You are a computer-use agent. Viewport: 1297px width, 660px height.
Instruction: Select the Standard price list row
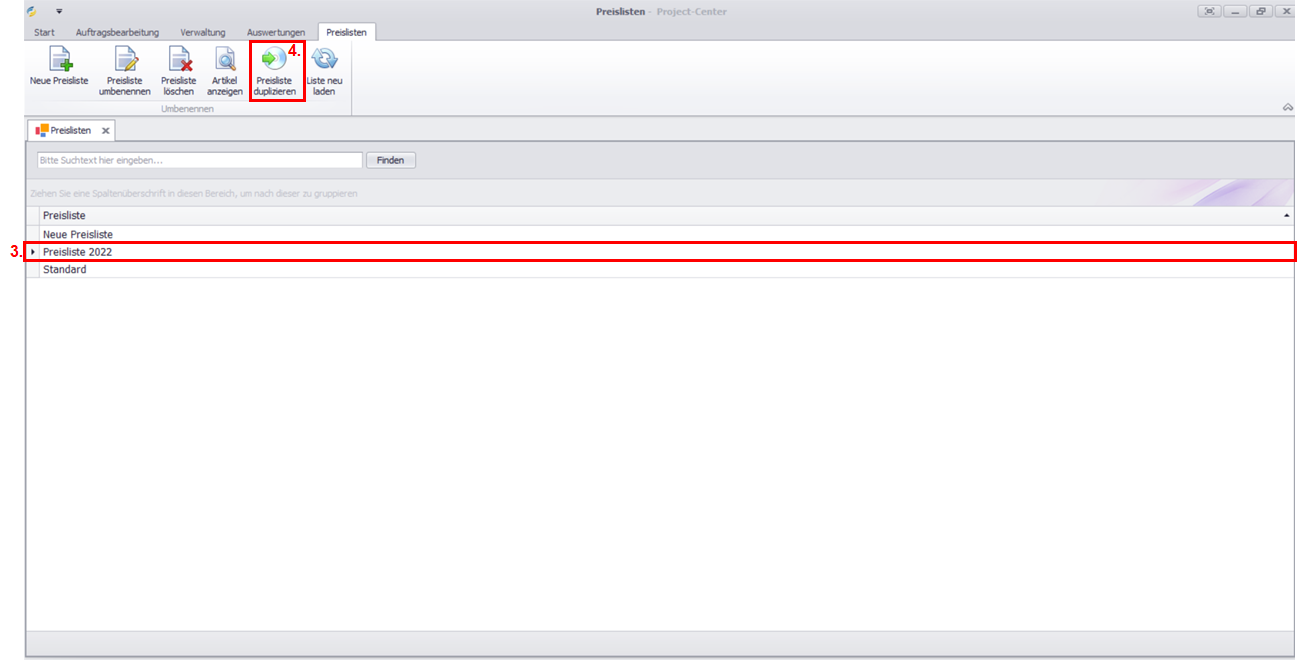pyautogui.click(x=64, y=270)
